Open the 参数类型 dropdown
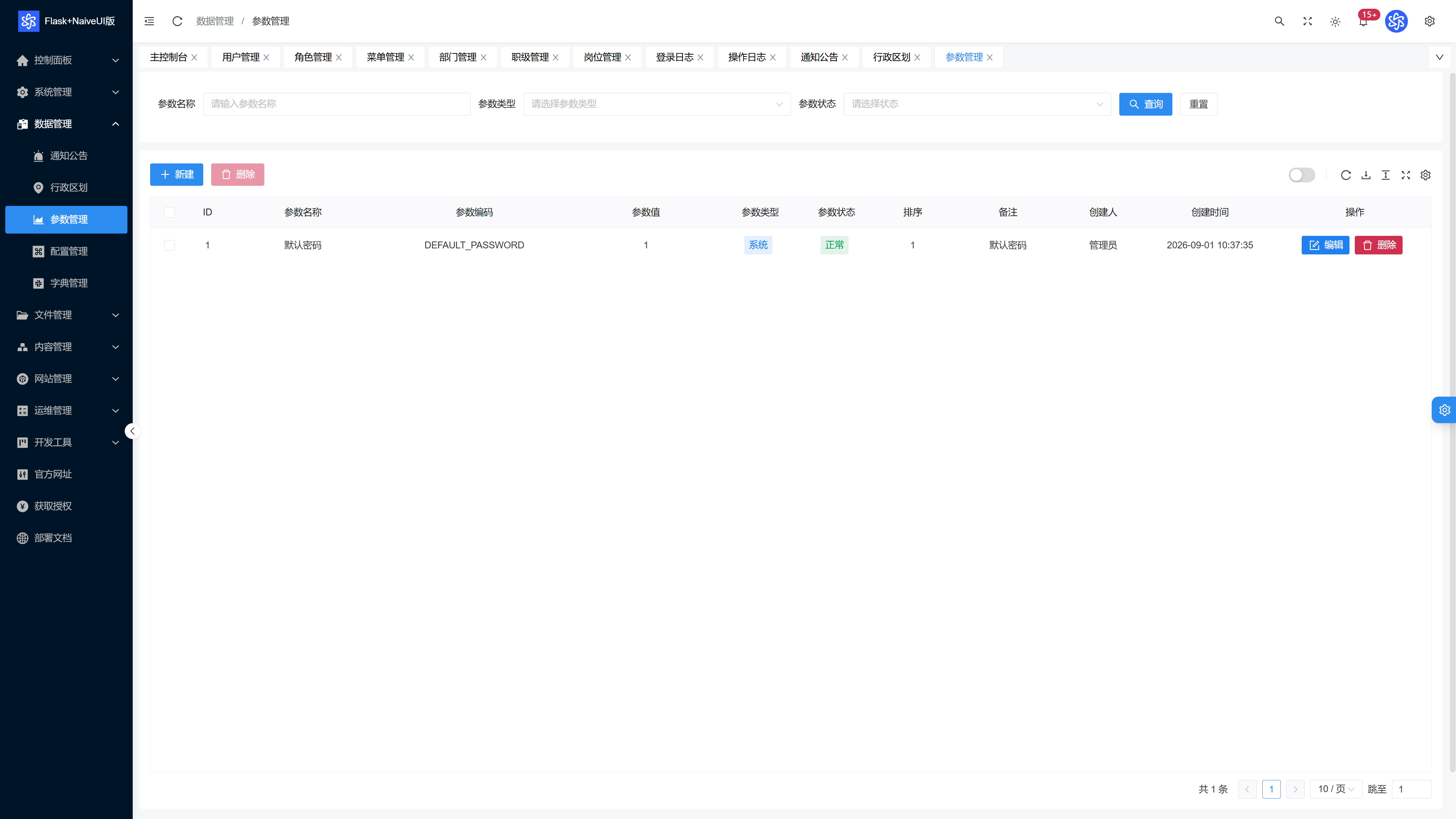This screenshot has width=1456, height=819. coord(657,104)
